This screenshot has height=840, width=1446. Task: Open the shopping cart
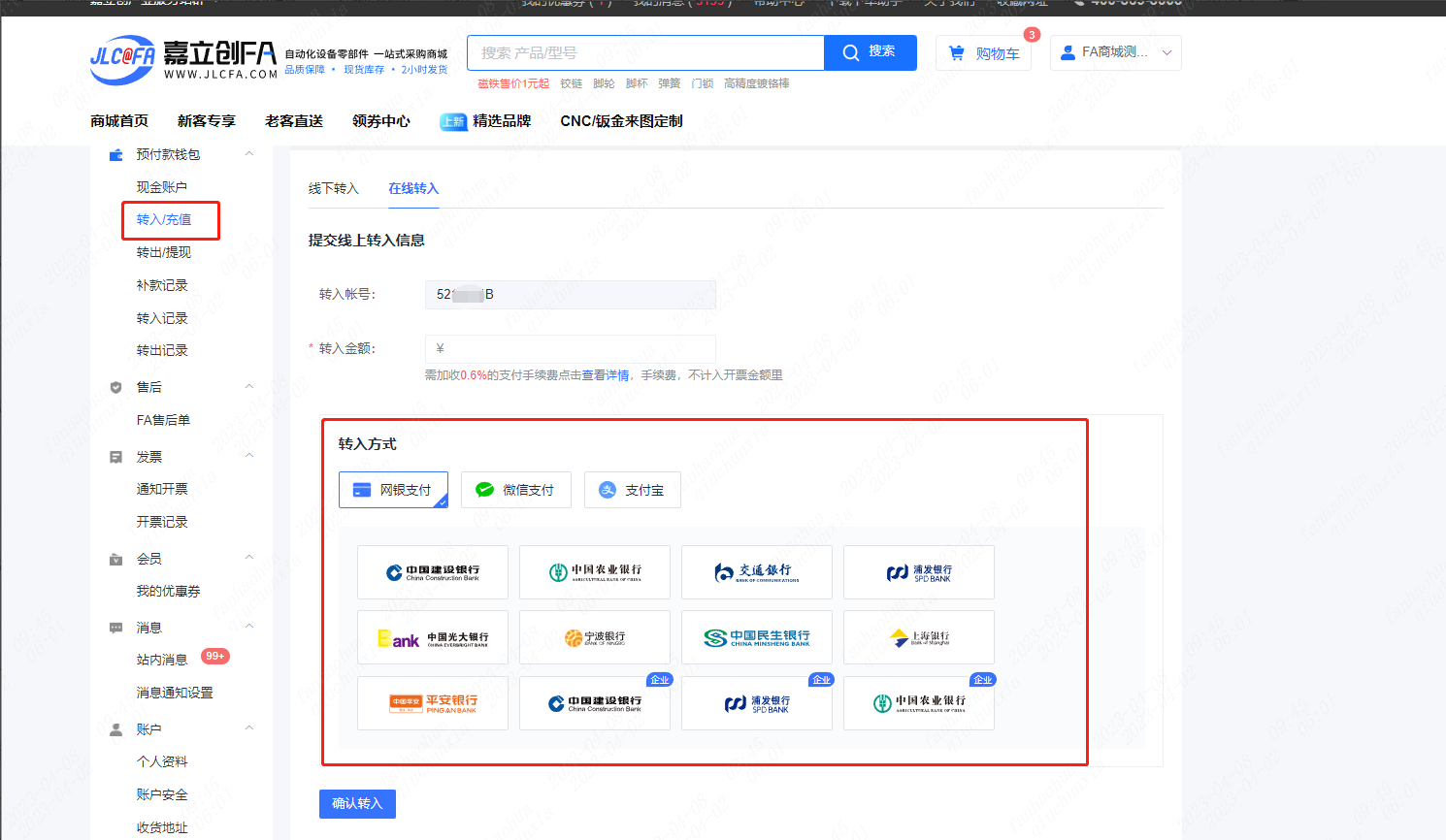click(x=986, y=53)
